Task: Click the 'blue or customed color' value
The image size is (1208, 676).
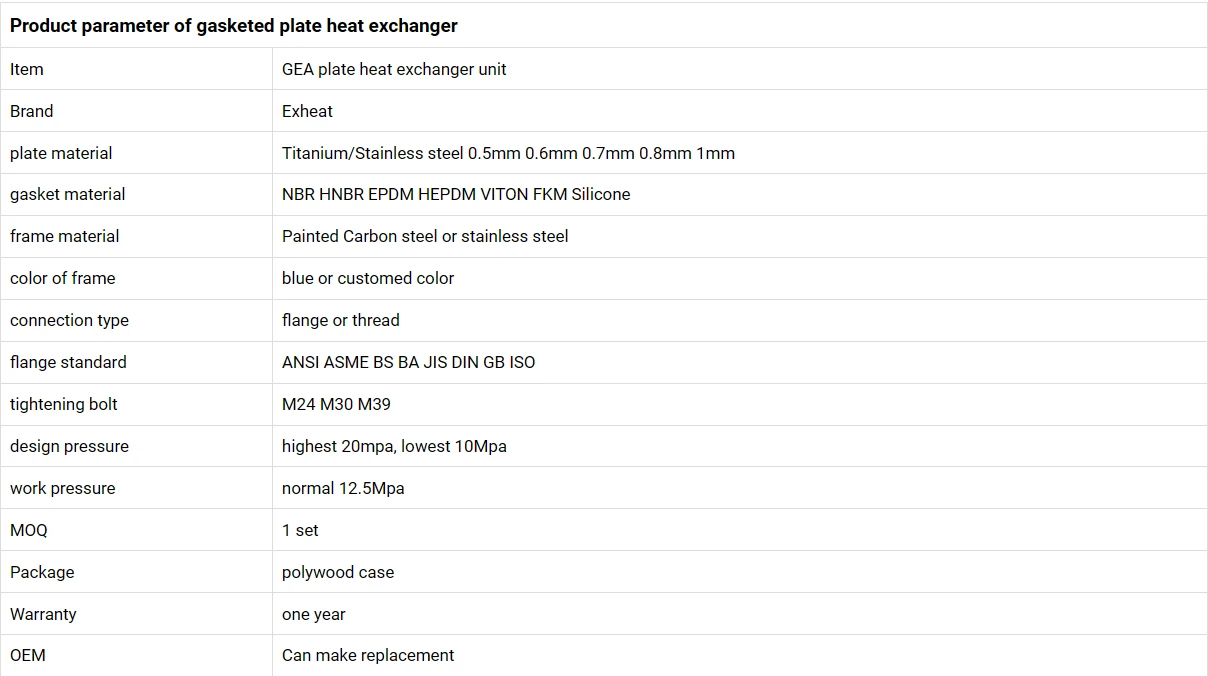Action: pos(368,278)
